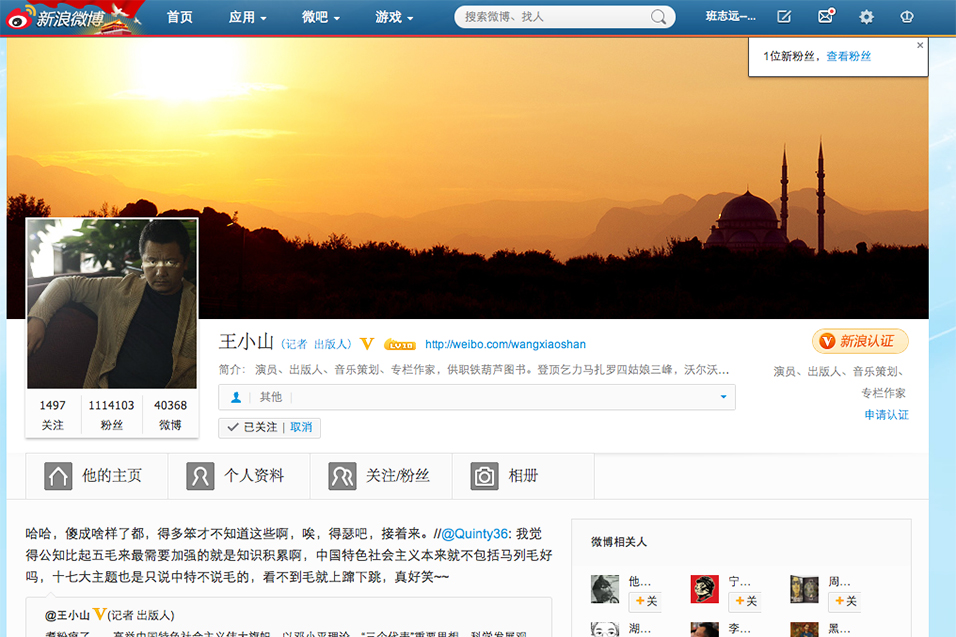Click the V badge beside @王小山 in repost
956x637 pixels.
pyautogui.click(x=99, y=614)
